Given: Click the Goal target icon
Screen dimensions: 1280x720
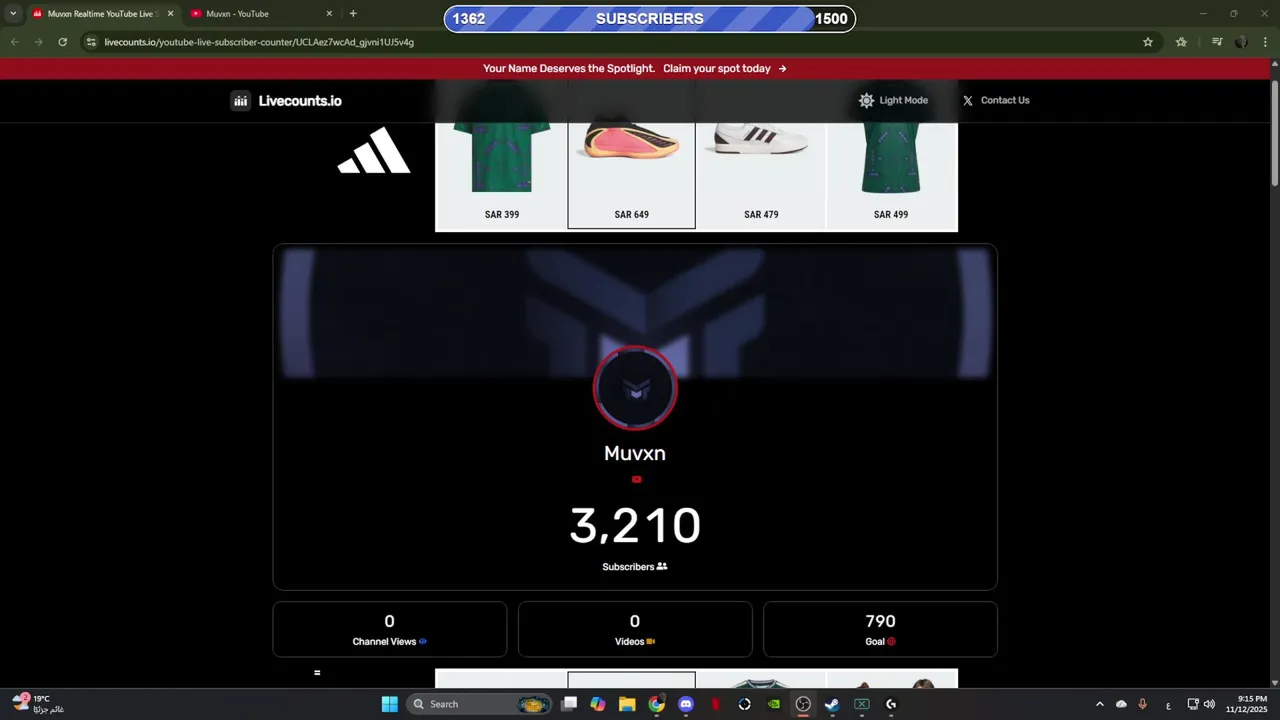Looking at the screenshot, I should click(x=891, y=641).
